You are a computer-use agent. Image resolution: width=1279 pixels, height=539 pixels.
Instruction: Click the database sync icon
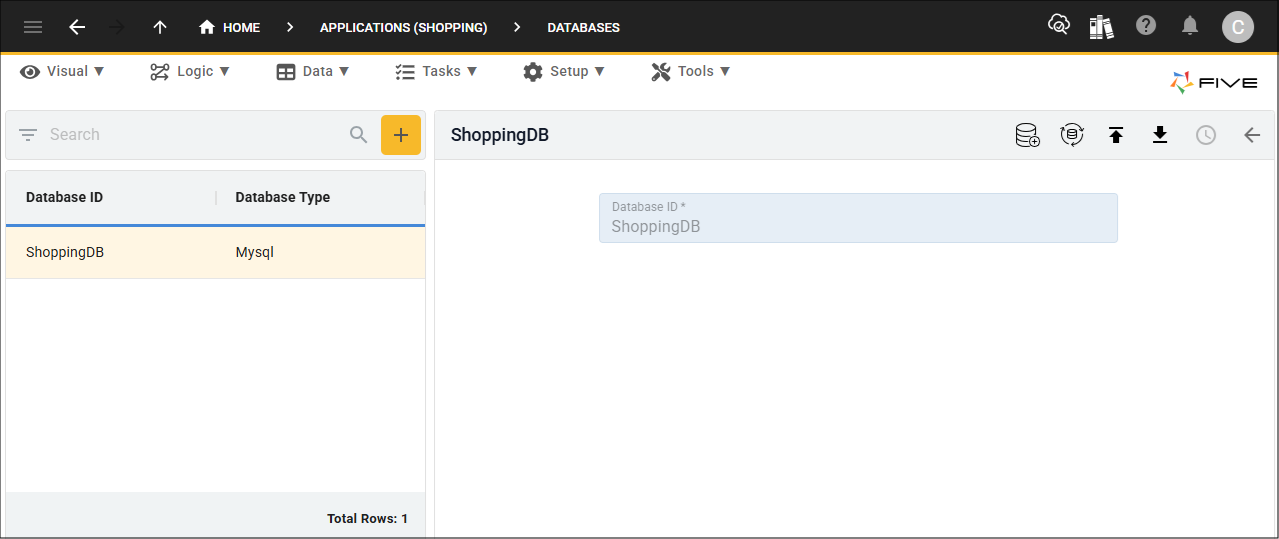tap(1072, 135)
